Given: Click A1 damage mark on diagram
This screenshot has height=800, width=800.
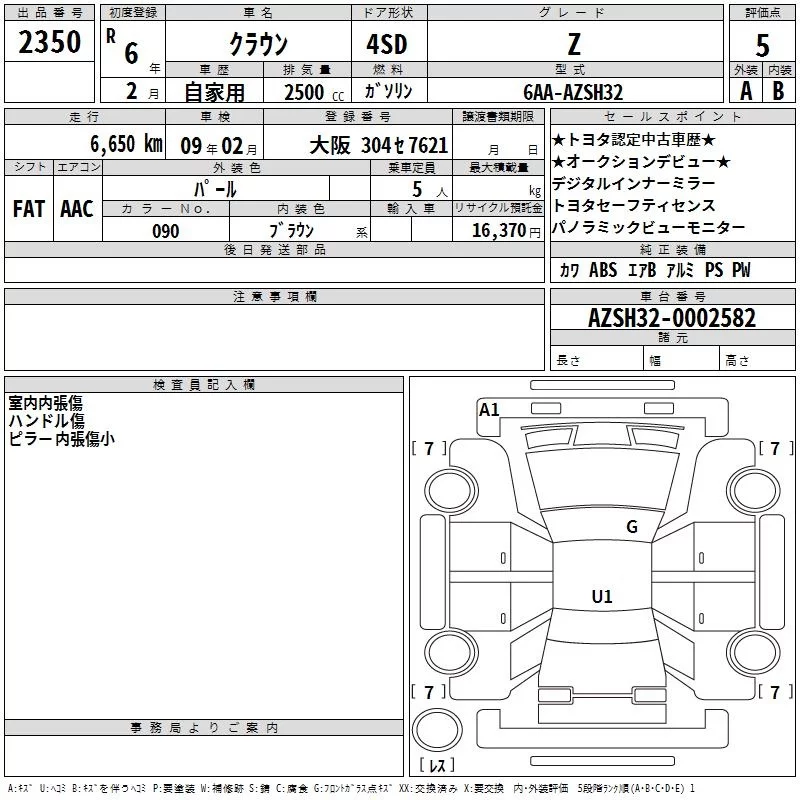Looking at the screenshot, I should click(x=489, y=410).
